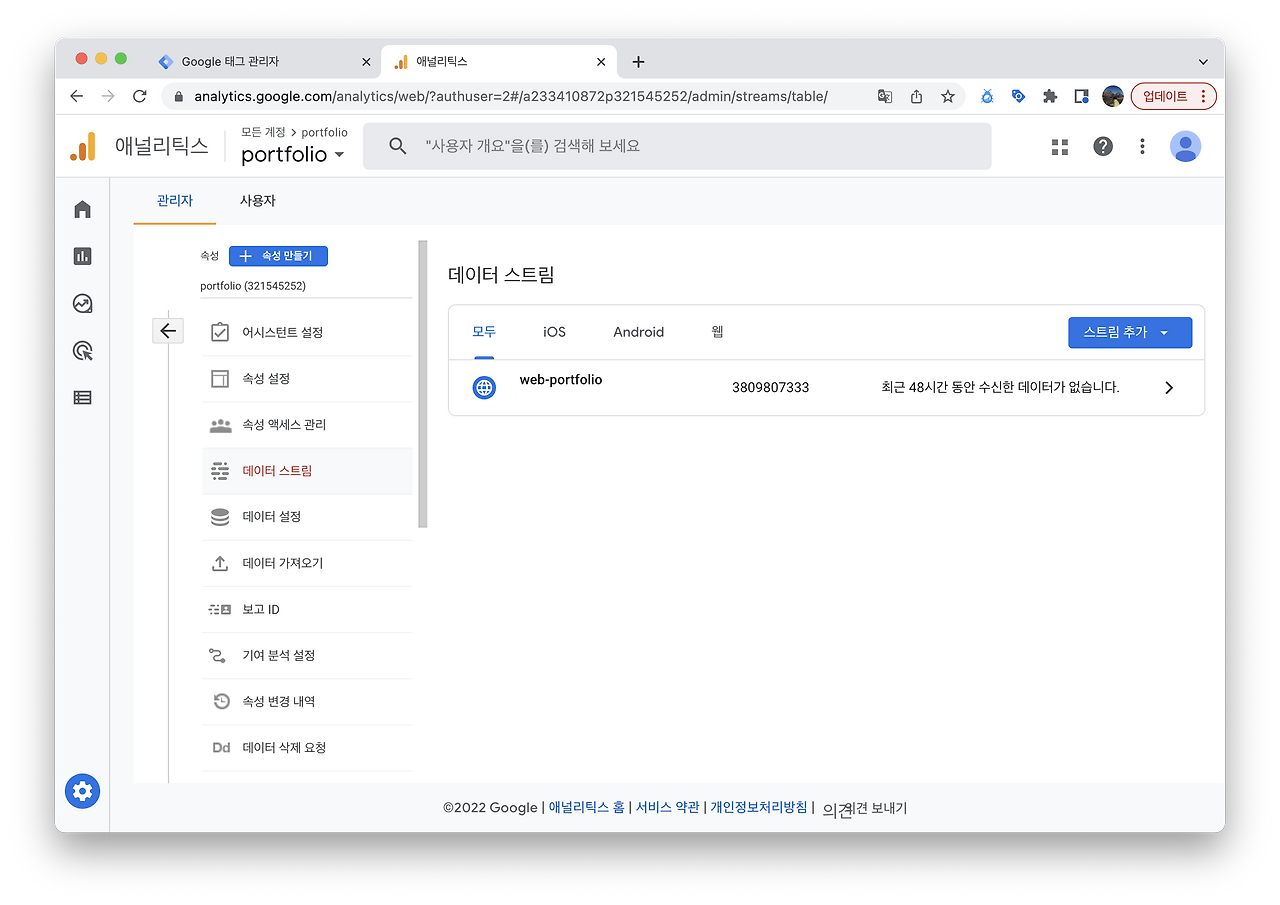Open 기여 분석 설정 menu item

(x=307, y=655)
